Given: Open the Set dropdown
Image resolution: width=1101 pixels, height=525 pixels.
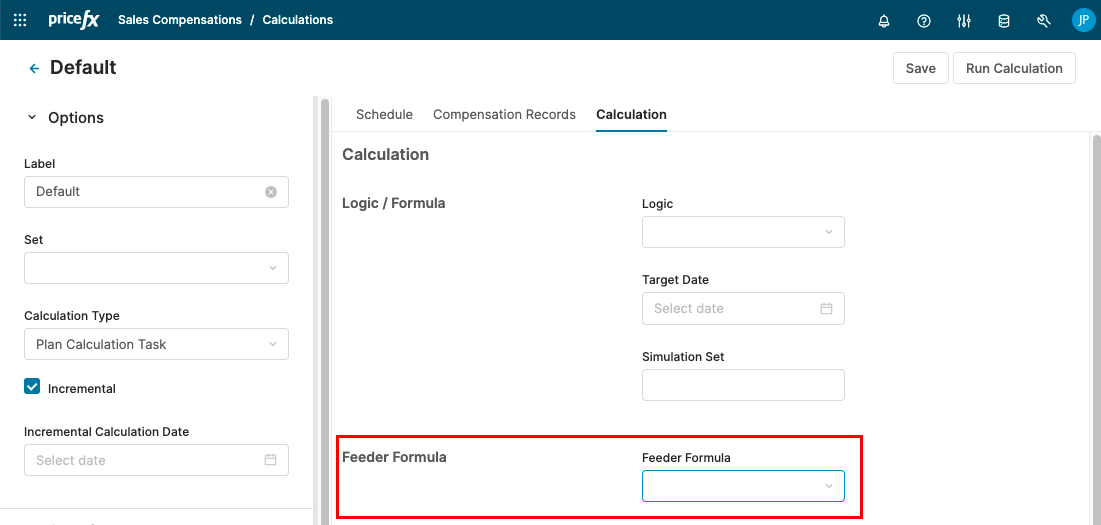Looking at the screenshot, I should point(156,268).
